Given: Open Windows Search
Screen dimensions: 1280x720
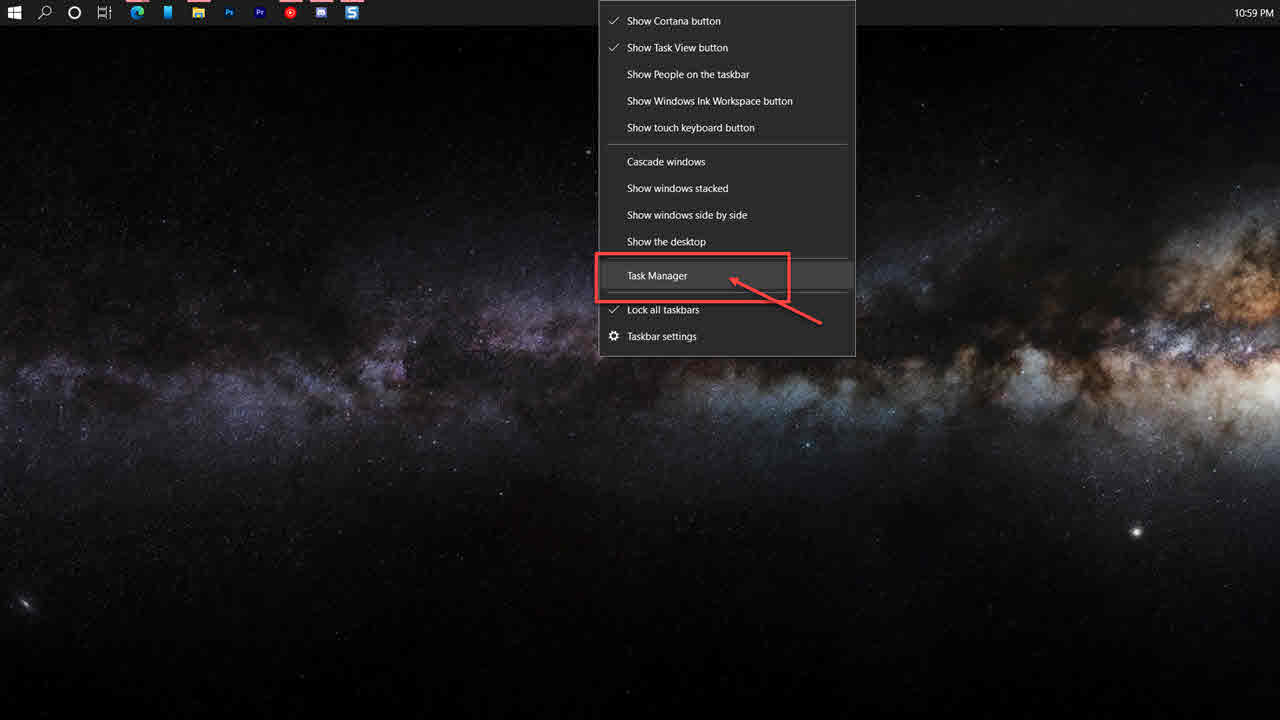Looking at the screenshot, I should click(44, 12).
